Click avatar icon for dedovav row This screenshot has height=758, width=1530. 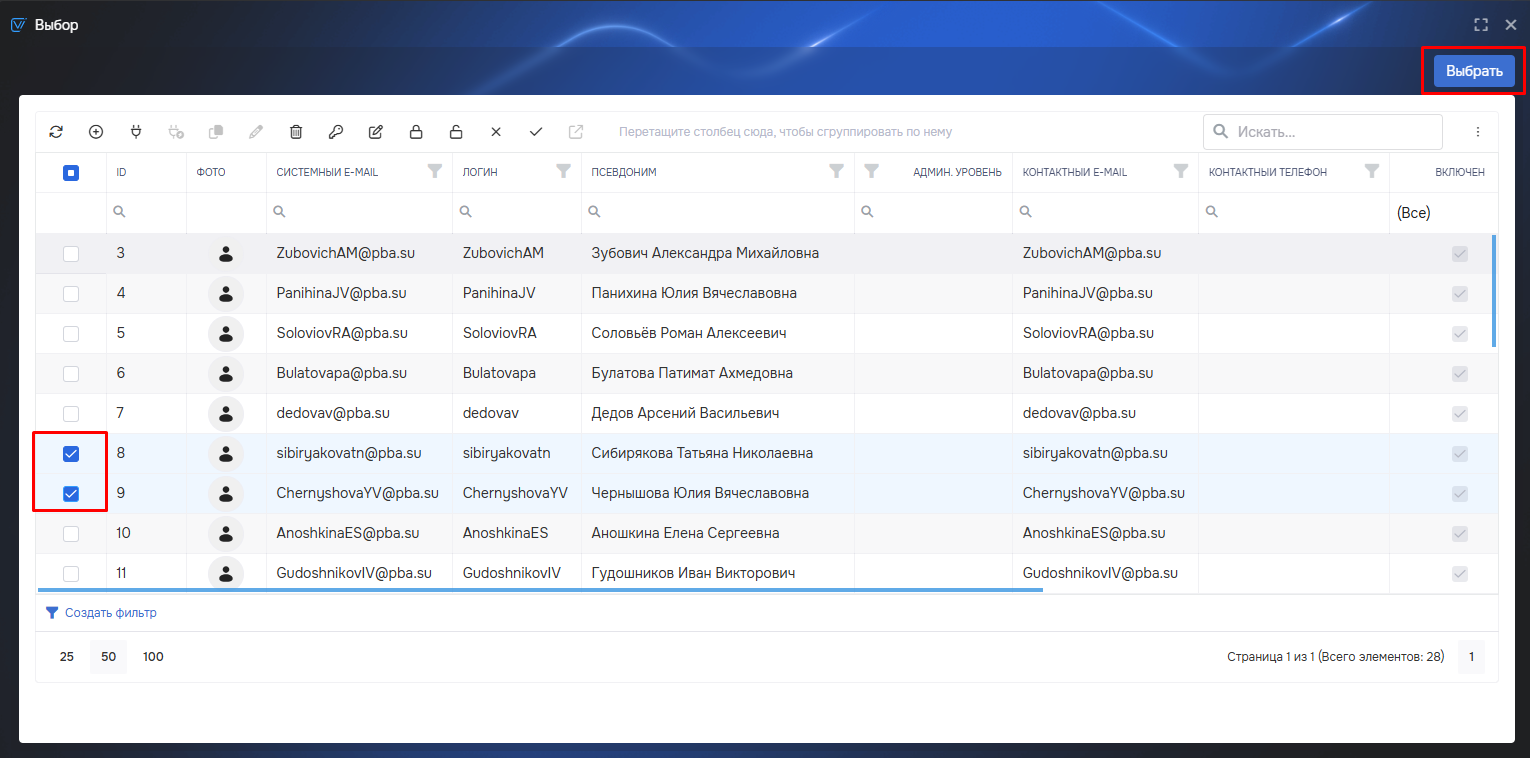coord(226,413)
